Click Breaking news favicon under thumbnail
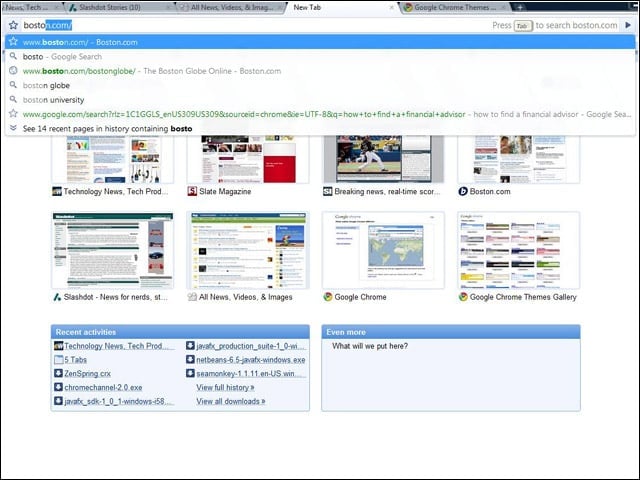Viewport: 640px width, 480px height. point(327,191)
